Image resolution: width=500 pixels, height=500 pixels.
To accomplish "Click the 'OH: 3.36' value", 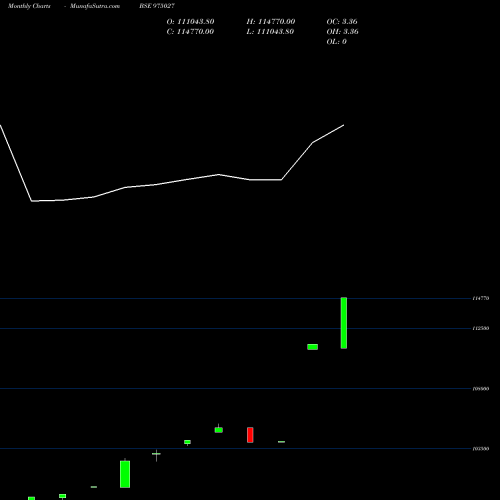I will 342,32.
